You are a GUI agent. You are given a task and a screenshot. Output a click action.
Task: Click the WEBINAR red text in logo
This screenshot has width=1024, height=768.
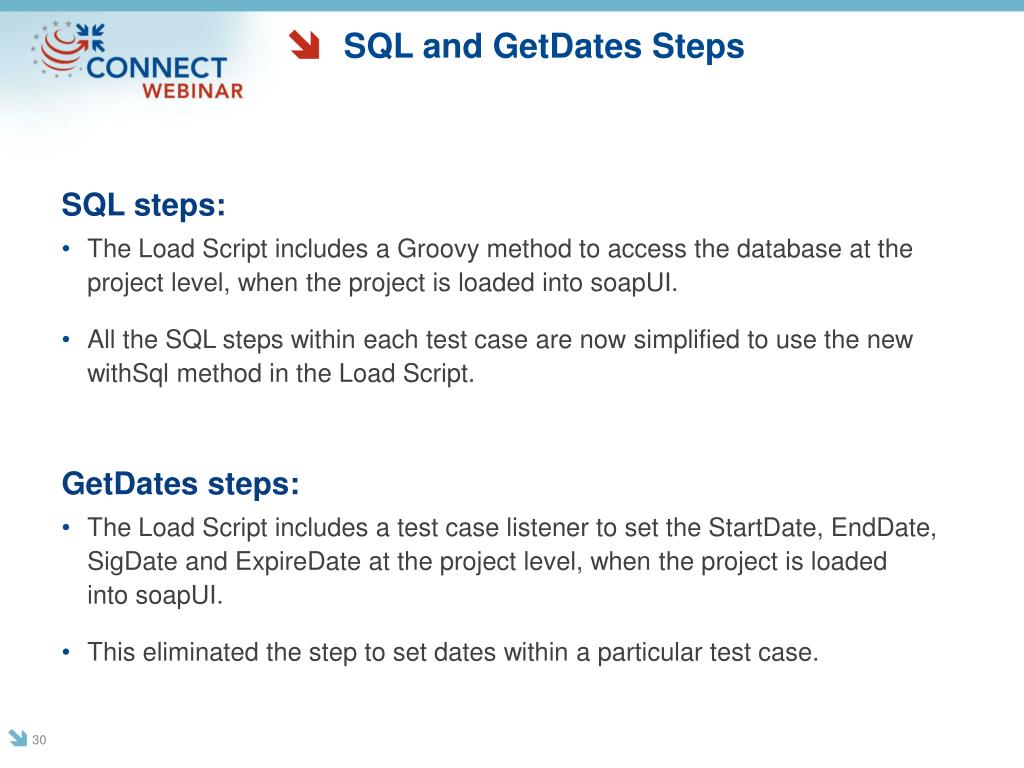[x=193, y=91]
